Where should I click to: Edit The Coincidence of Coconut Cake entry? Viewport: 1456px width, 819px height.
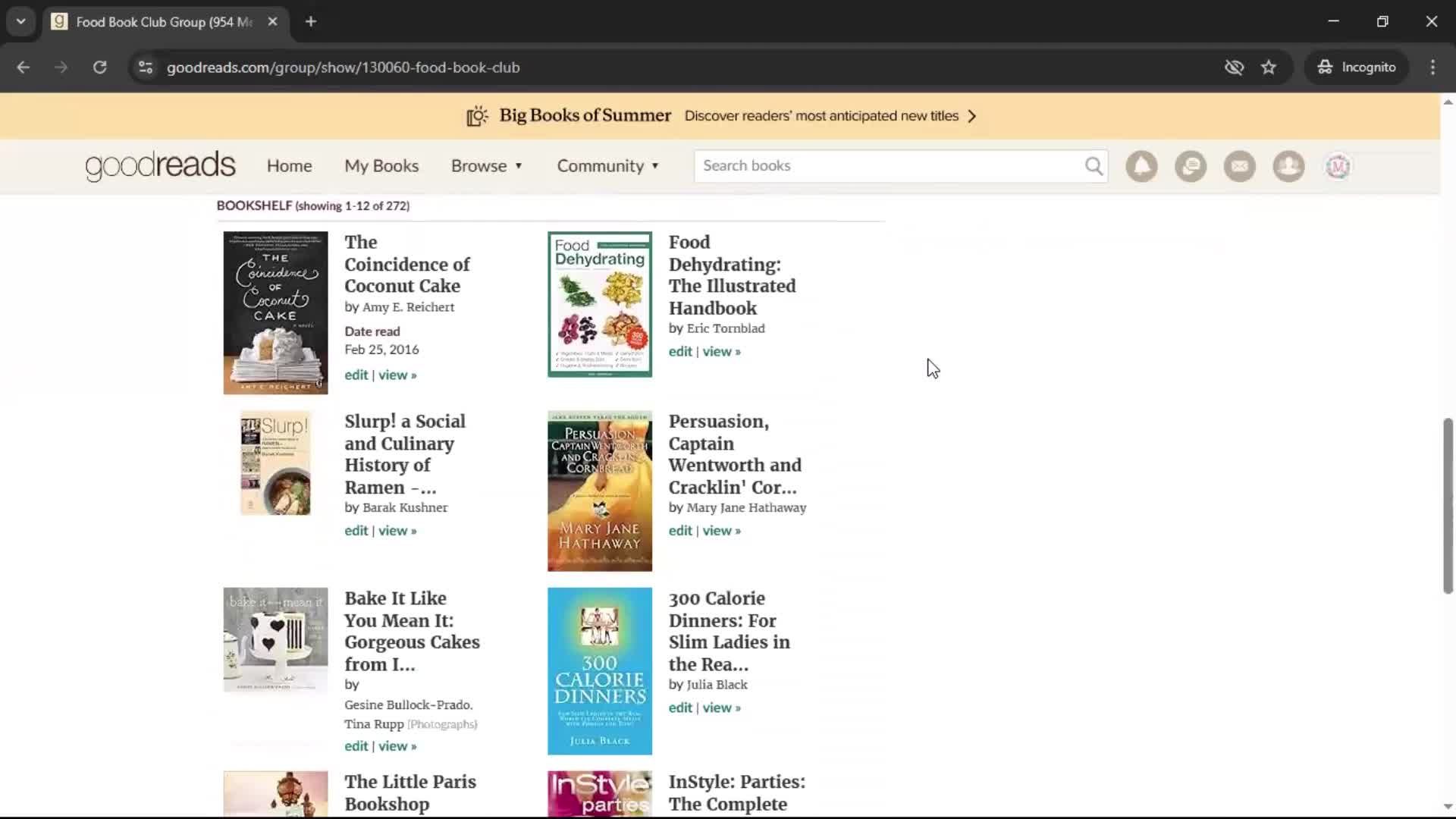click(356, 375)
